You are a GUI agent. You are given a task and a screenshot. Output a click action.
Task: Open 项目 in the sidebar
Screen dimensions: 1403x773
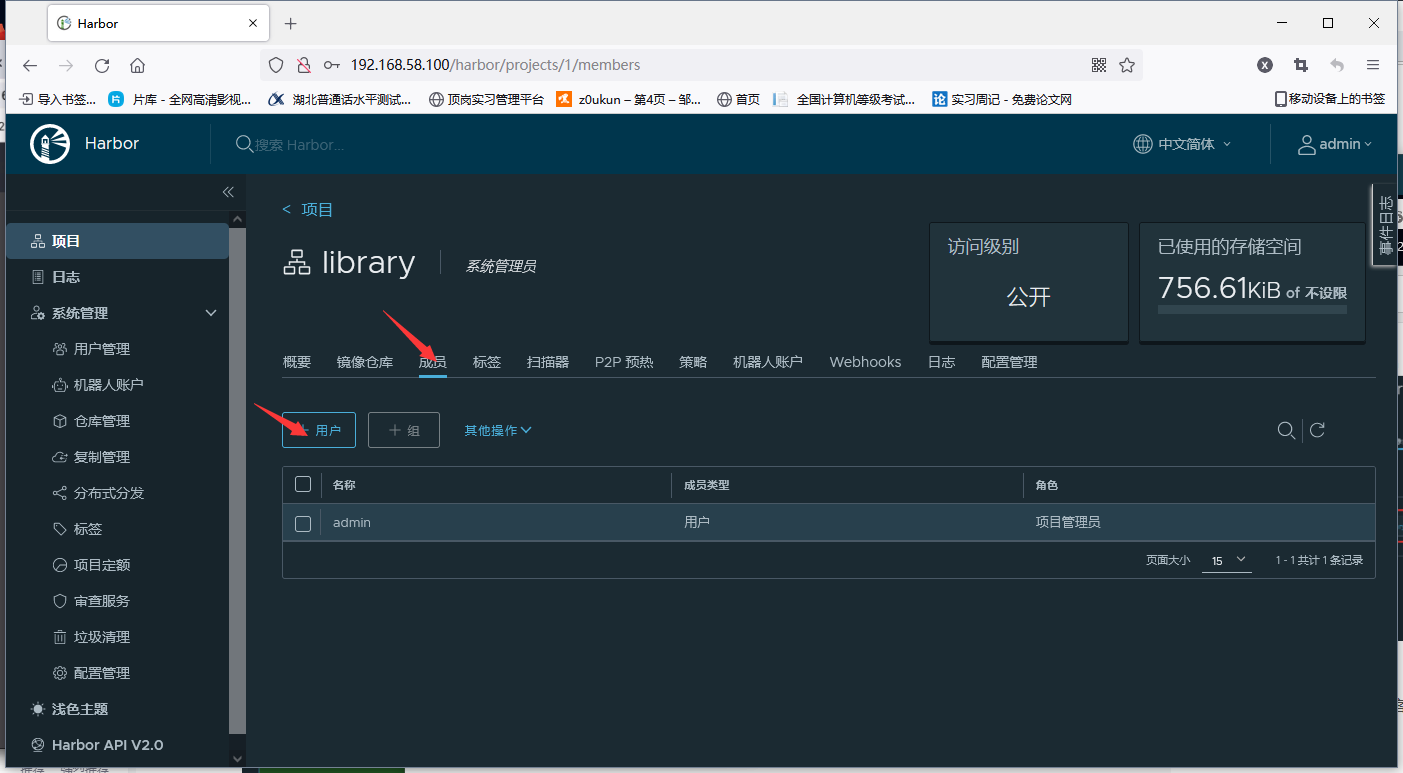coord(117,241)
